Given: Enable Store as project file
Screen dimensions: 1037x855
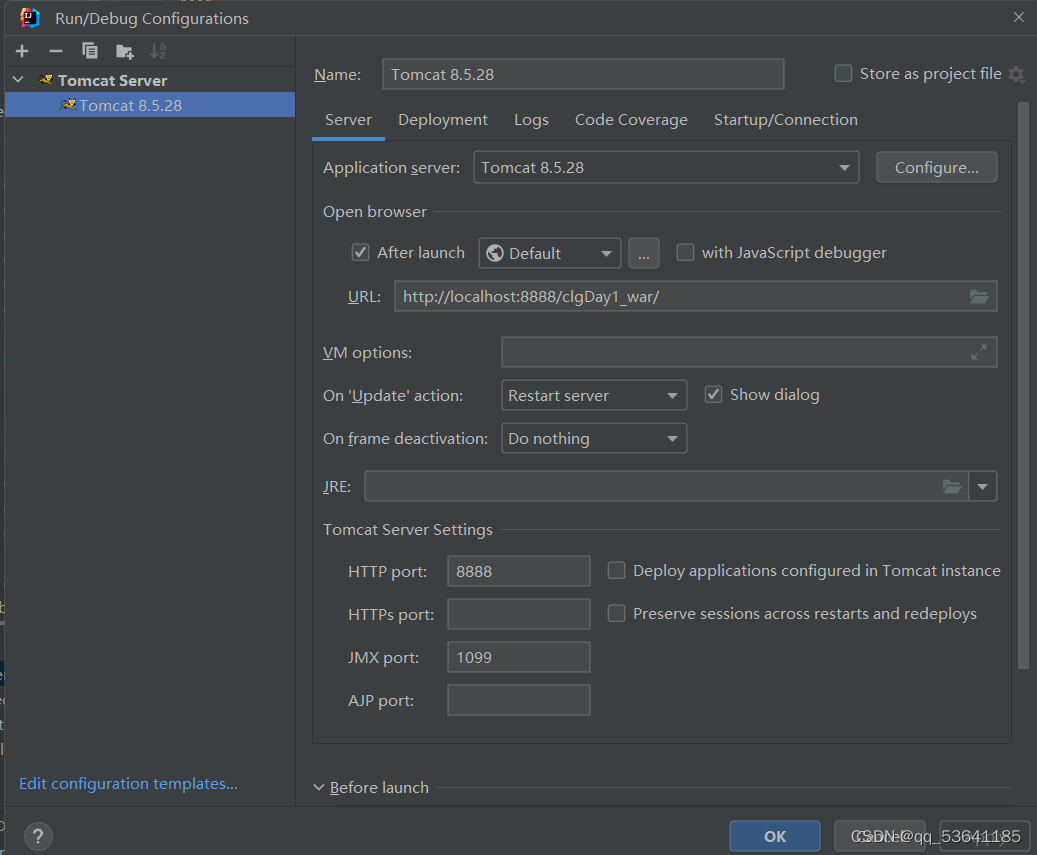Looking at the screenshot, I should pos(843,73).
